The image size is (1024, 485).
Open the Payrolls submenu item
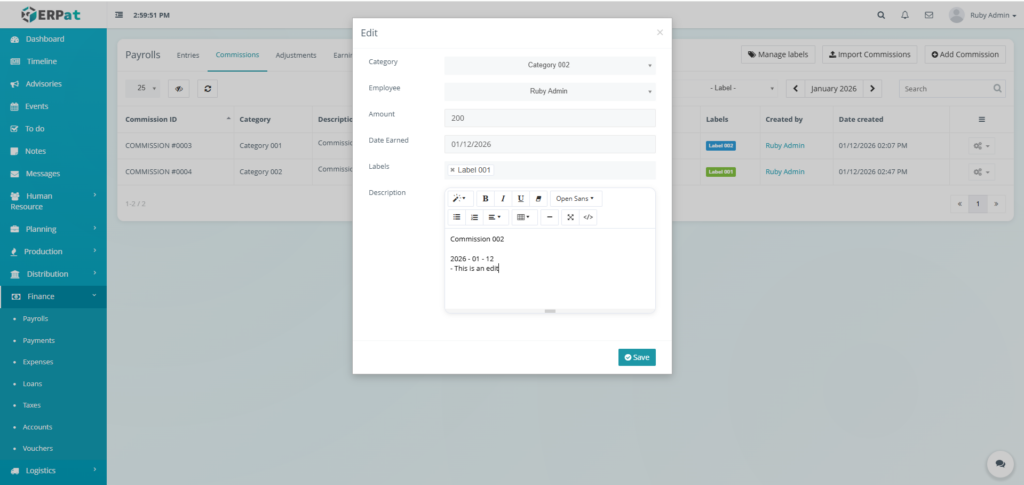click(x=35, y=319)
